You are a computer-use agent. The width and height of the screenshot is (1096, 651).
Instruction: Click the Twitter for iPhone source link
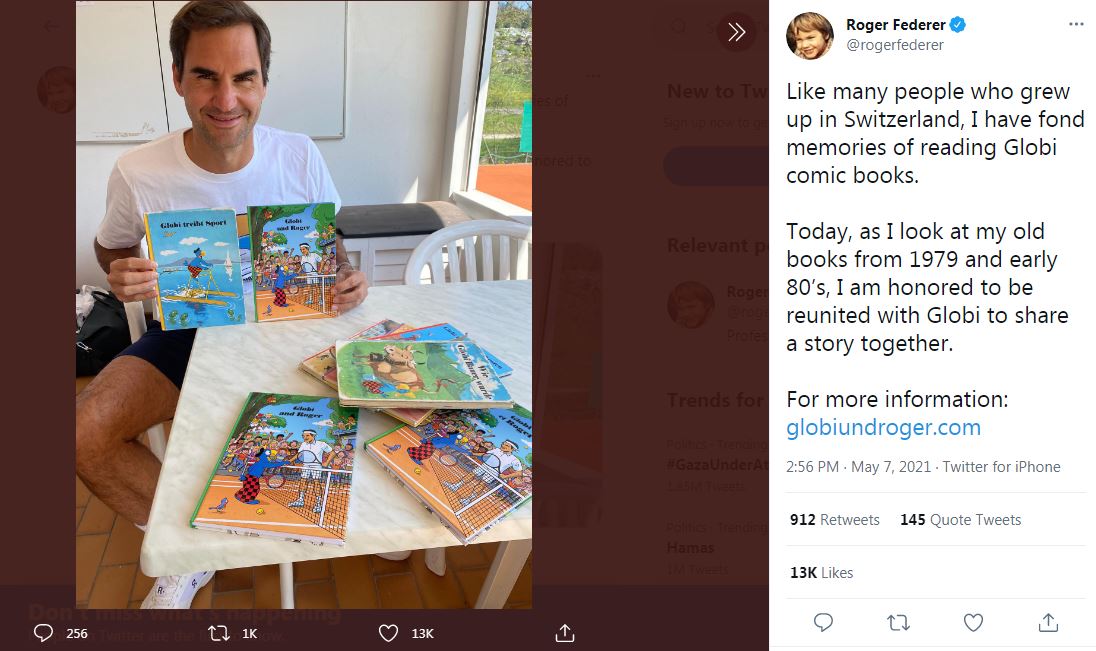1001,467
